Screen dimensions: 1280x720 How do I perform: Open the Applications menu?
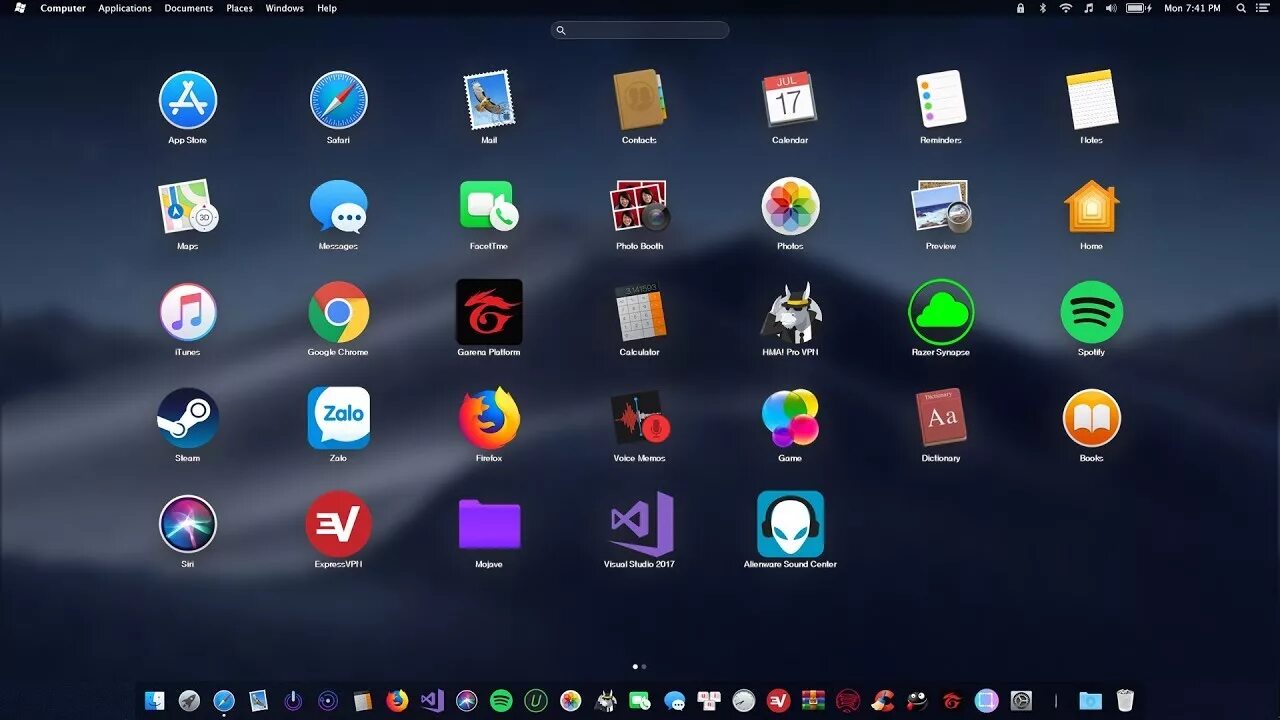[124, 8]
